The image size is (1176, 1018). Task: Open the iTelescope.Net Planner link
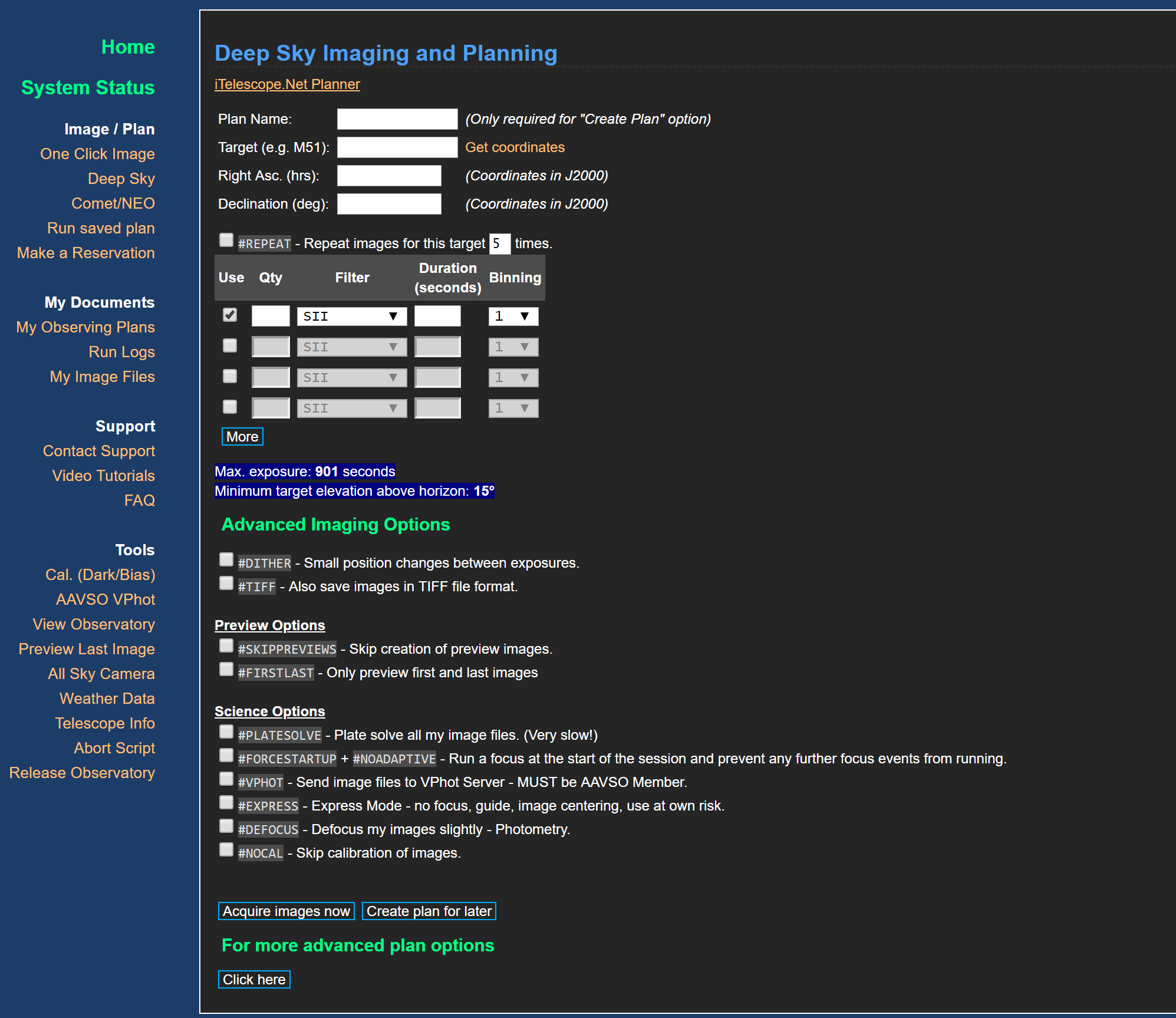click(287, 84)
